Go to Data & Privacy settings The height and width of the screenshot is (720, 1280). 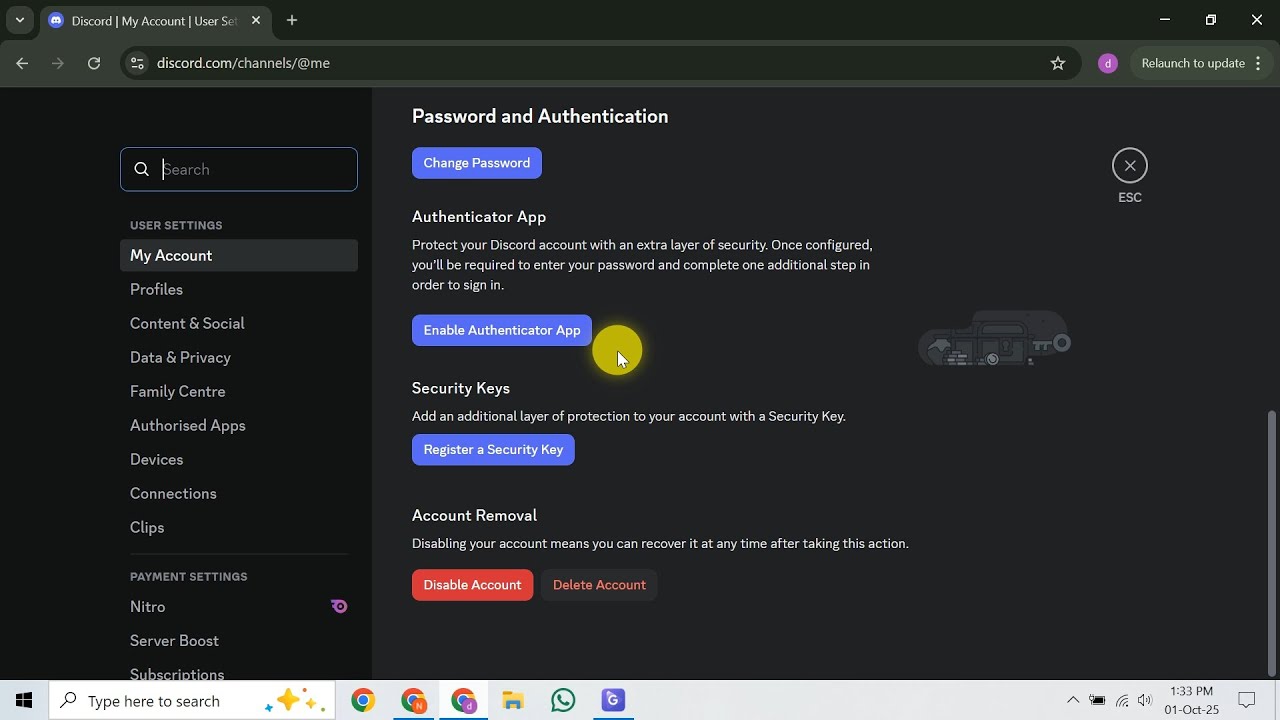coord(239,357)
